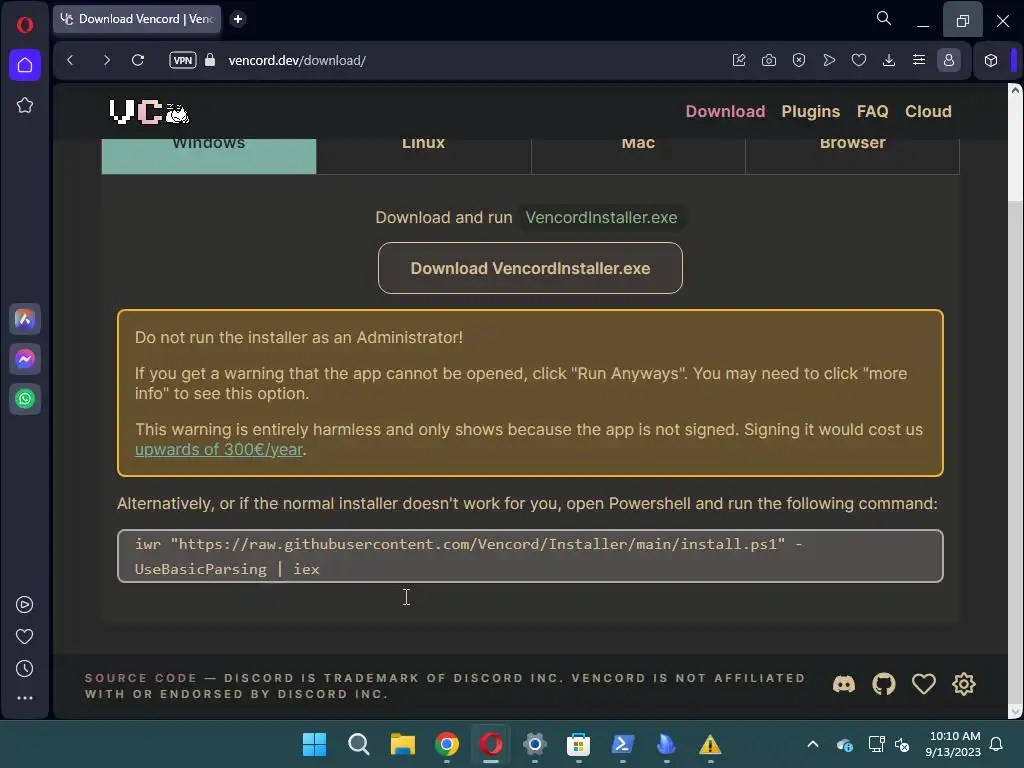Open File Explorer from taskbar
This screenshot has height=768, width=1024.
[x=403, y=744]
